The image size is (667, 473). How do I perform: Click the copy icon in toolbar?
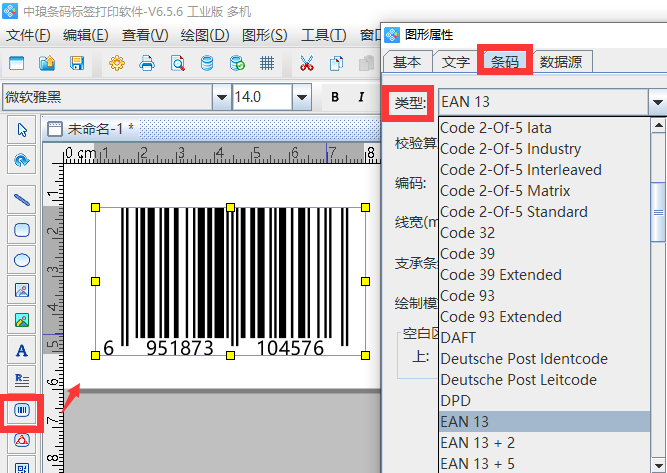(336, 63)
